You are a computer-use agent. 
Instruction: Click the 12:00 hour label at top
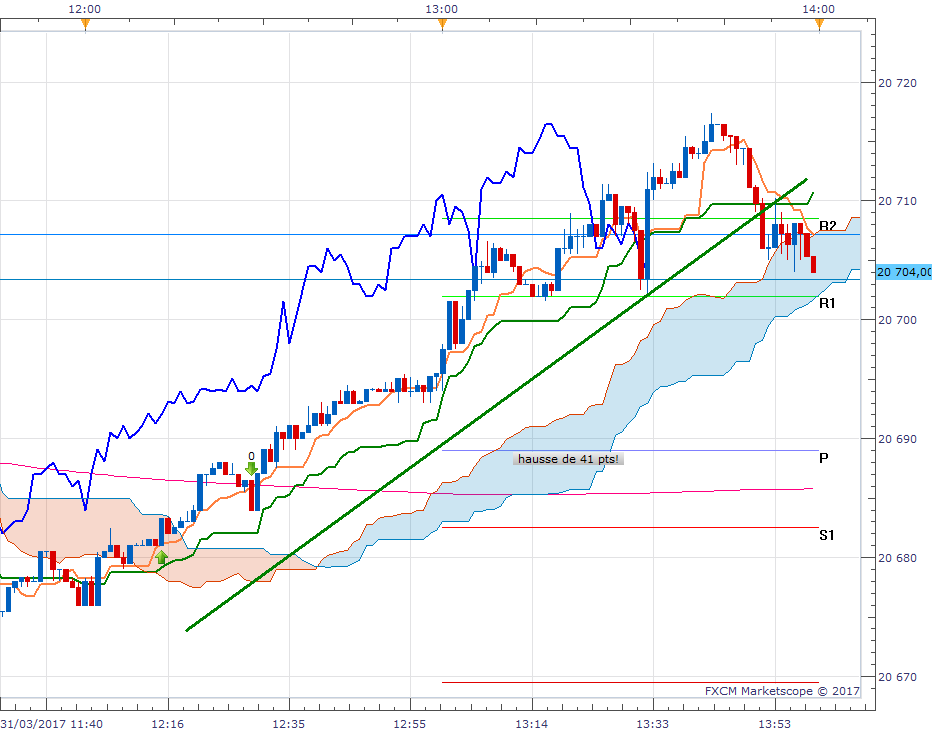pyautogui.click(x=84, y=9)
